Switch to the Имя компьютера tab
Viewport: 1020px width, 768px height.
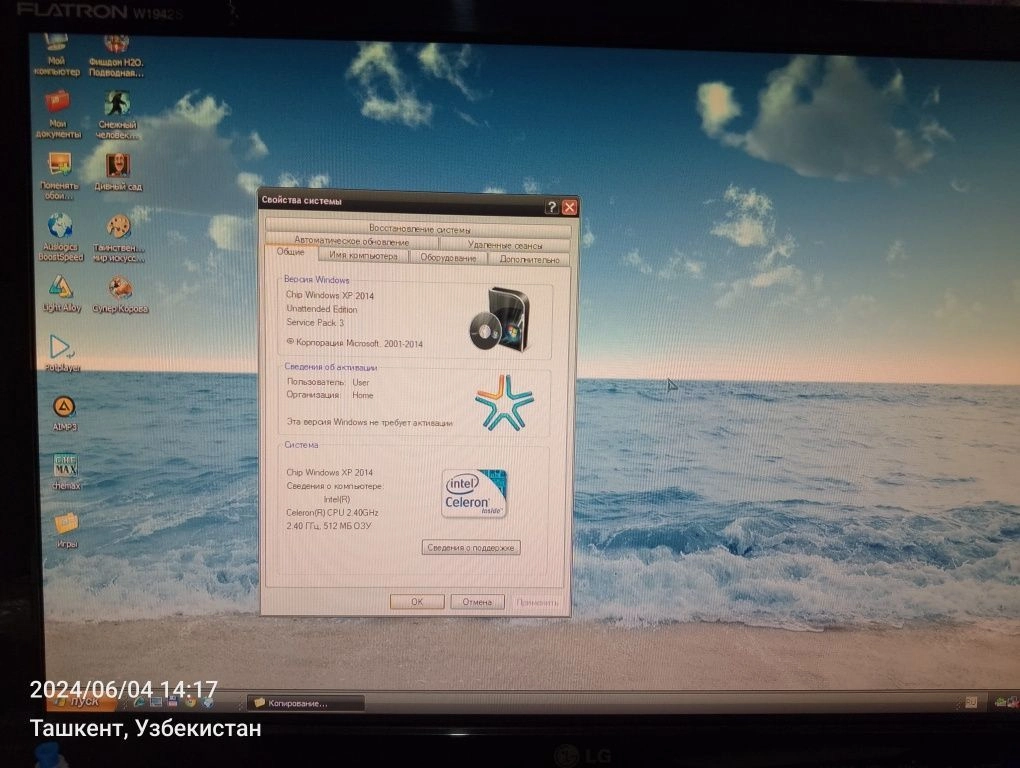[x=363, y=256]
